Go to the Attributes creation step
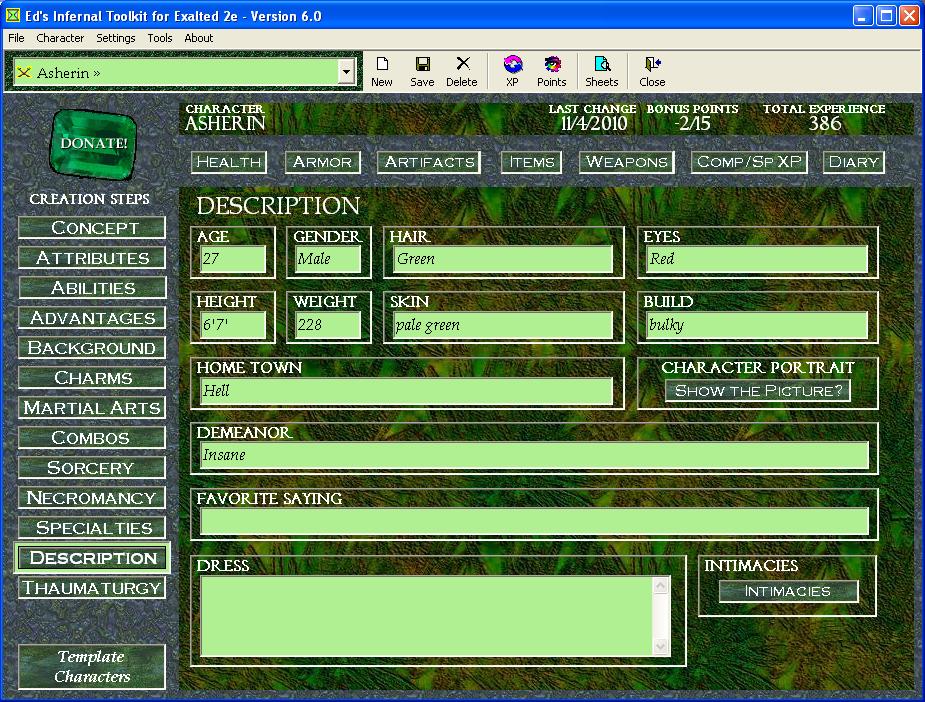 click(x=92, y=258)
